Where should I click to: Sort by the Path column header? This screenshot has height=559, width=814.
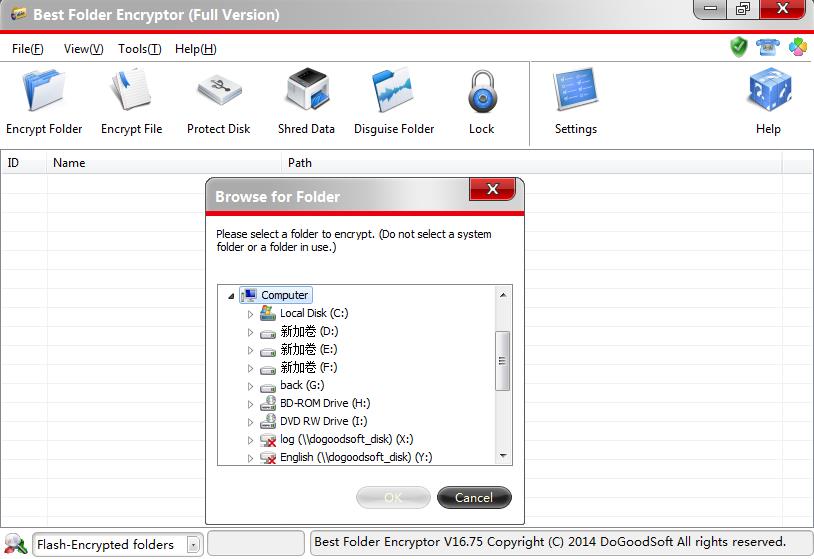tap(532, 162)
